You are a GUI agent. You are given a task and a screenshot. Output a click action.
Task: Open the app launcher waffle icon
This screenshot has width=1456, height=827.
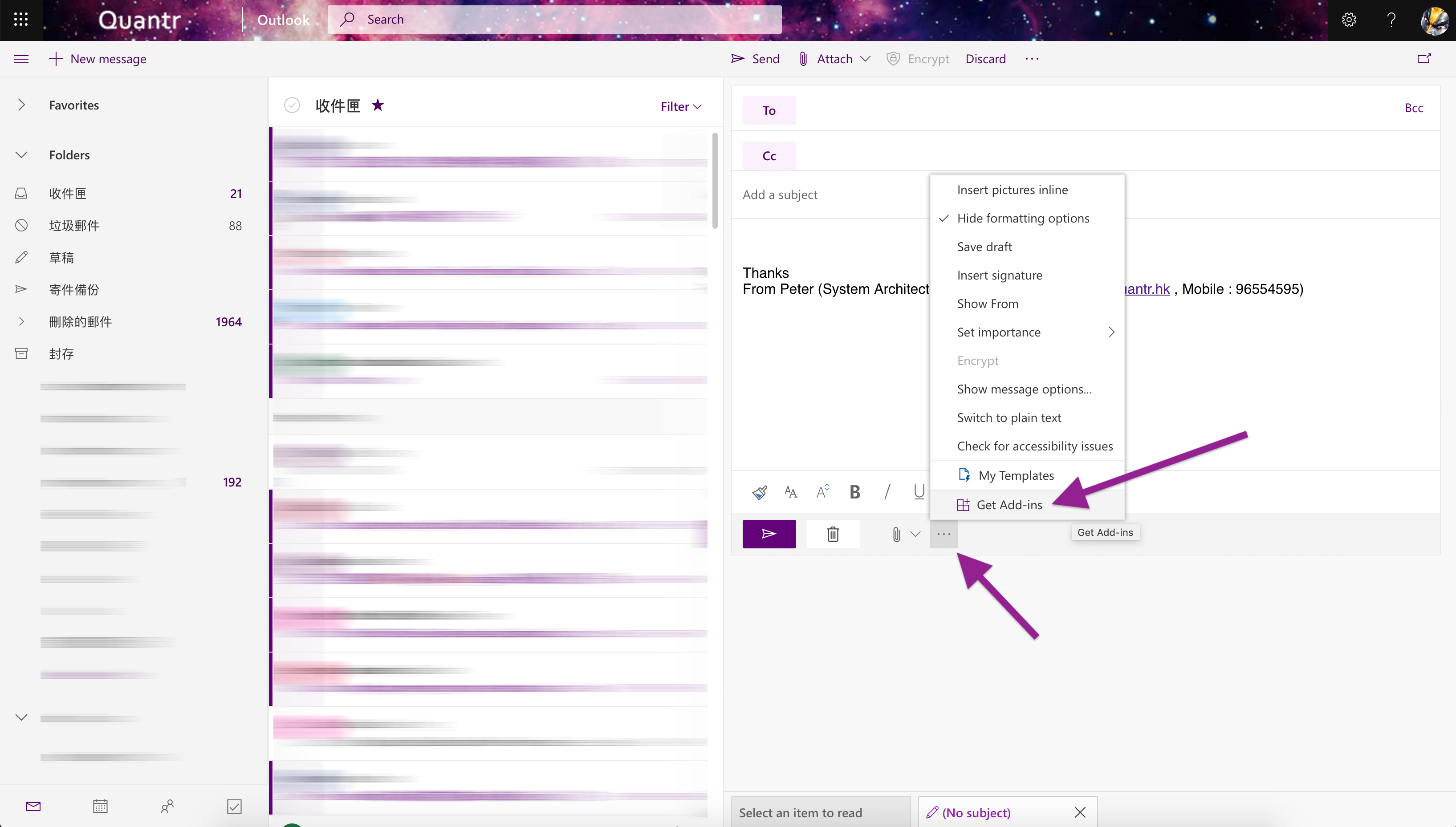pyautogui.click(x=20, y=19)
